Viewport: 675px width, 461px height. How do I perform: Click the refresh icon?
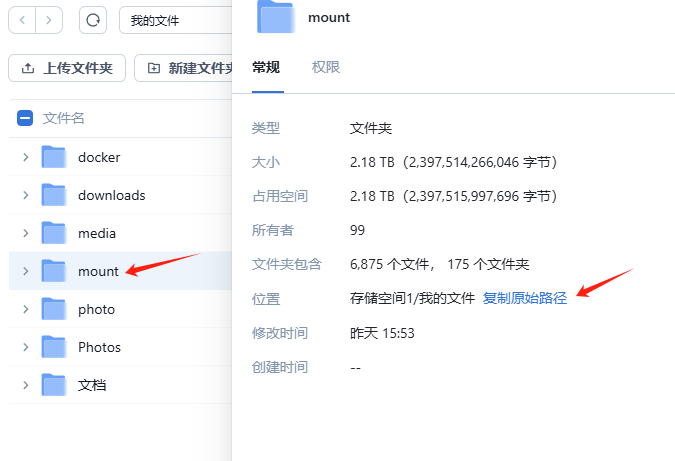pyautogui.click(x=93, y=20)
